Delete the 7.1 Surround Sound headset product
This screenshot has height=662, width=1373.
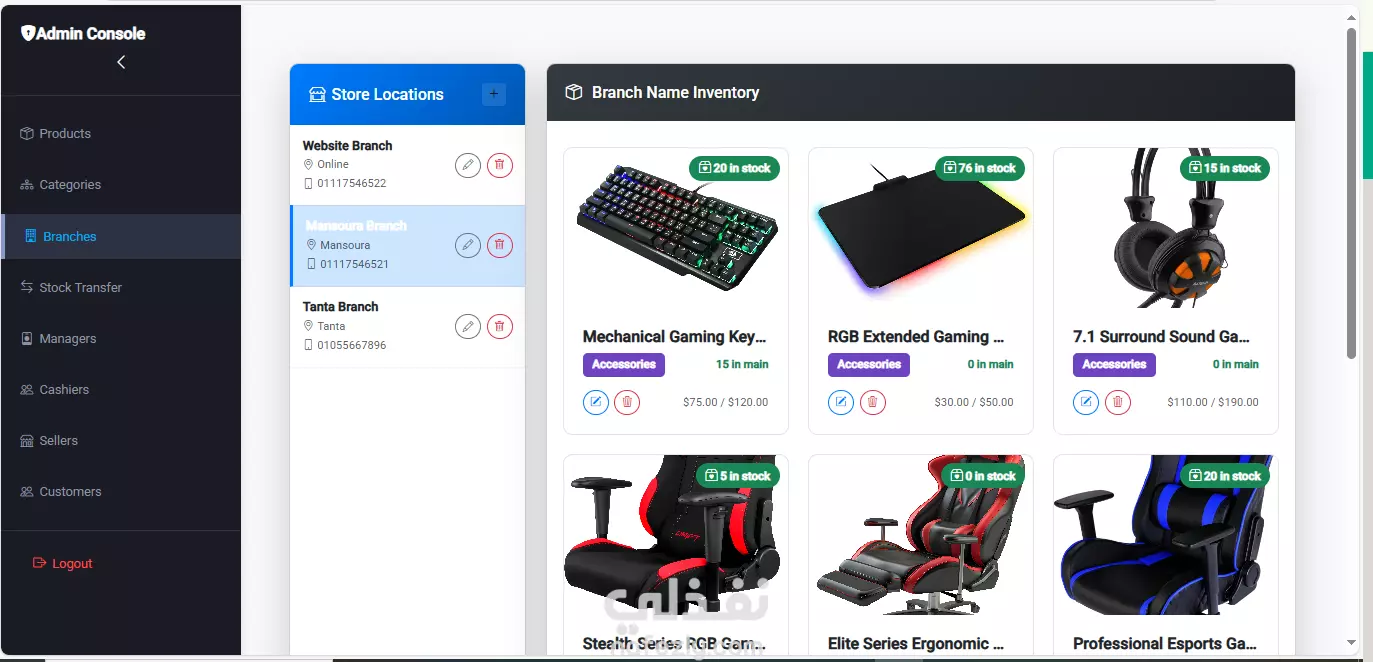click(1118, 402)
